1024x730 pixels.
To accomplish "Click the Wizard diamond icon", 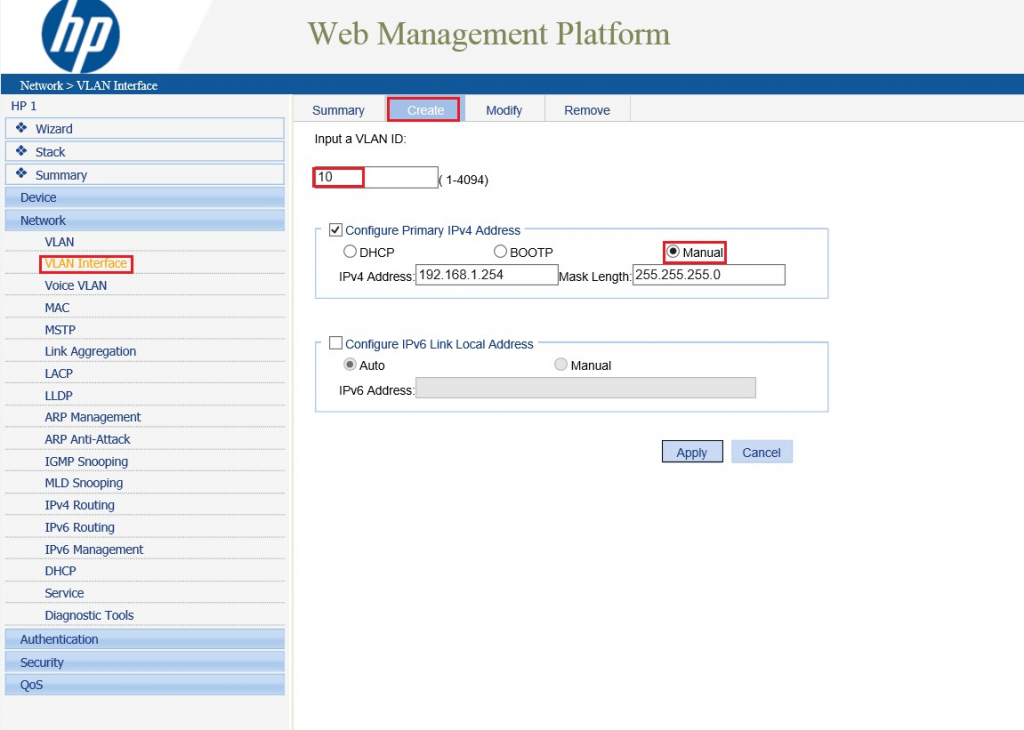I will tap(21, 128).
